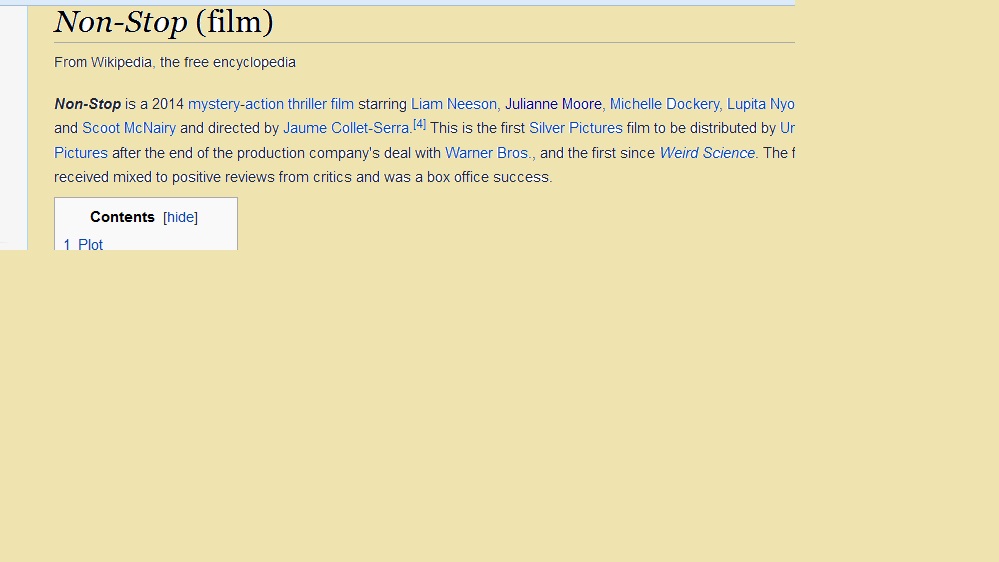Jump to citation reference [4]
This screenshot has height=562, width=999.
pos(419,124)
